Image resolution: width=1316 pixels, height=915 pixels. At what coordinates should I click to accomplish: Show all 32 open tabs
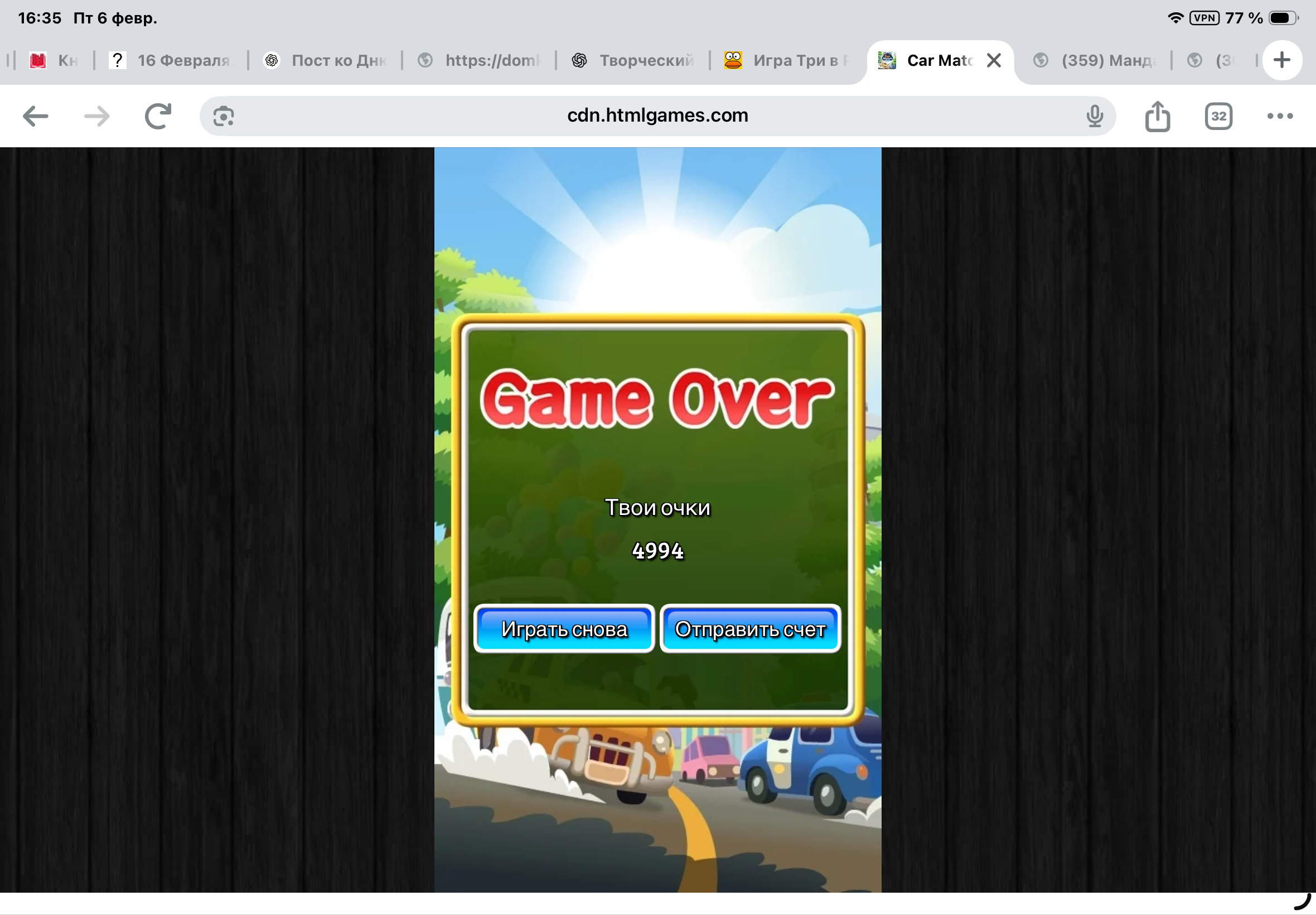coord(1218,117)
